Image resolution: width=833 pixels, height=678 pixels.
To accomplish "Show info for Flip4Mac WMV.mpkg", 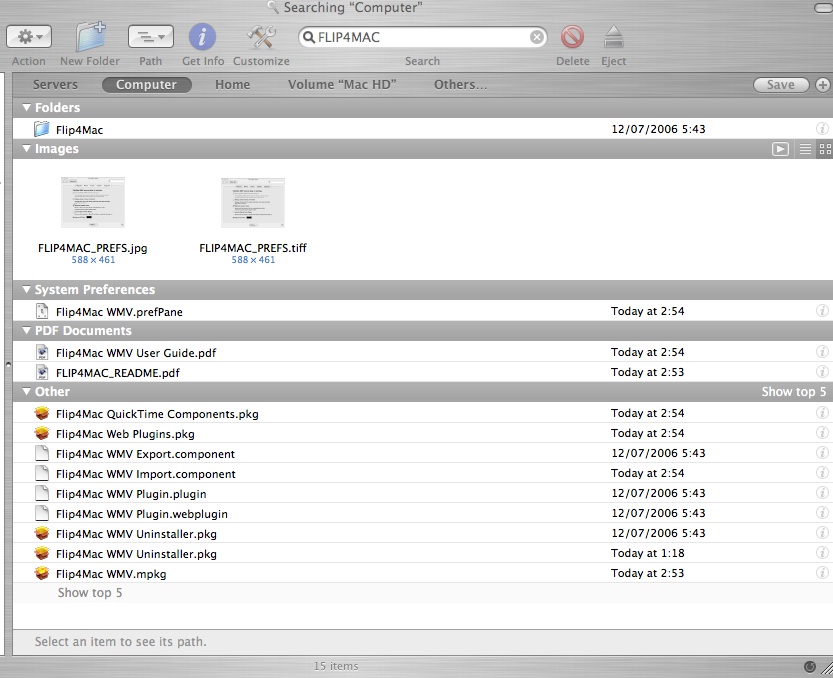I will tap(822, 573).
